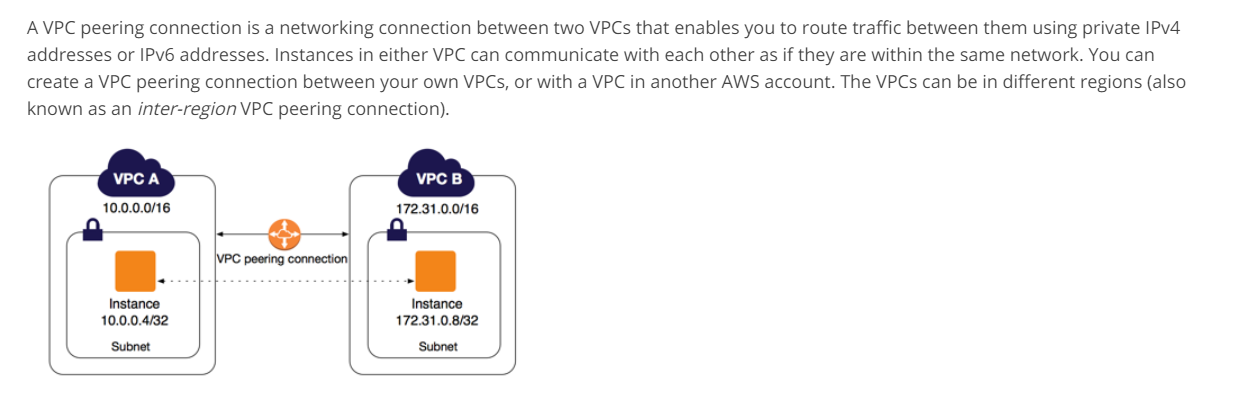This screenshot has width=1255, height=398.
Task: Click the dotted line below the peering label
Action: (x=282, y=281)
